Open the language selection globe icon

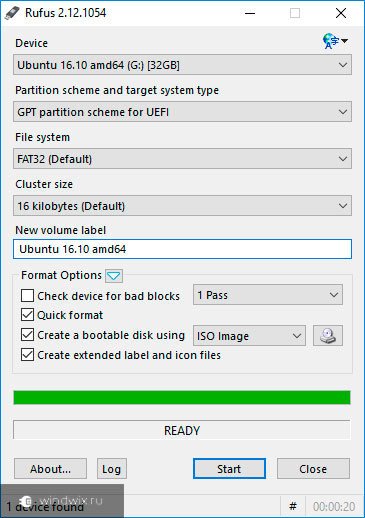point(335,41)
